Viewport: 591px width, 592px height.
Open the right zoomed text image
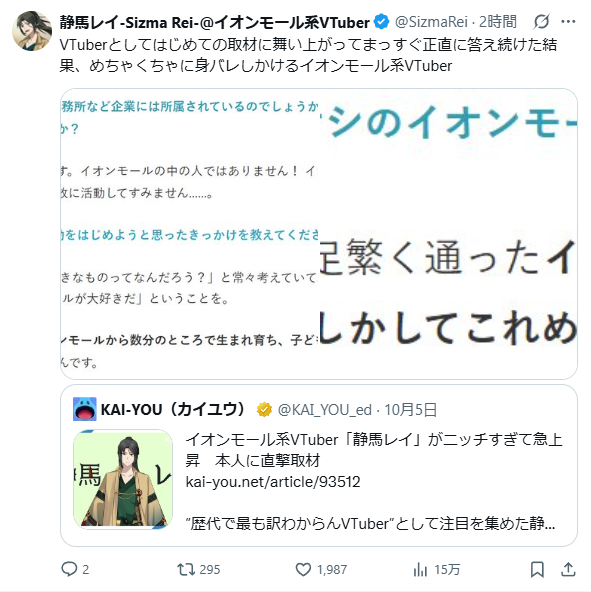(x=448, y=234)
